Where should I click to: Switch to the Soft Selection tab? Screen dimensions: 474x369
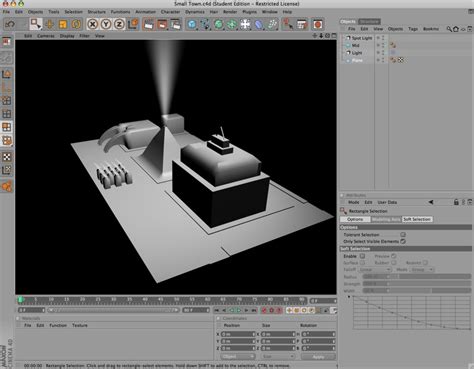click(x=417, y=219)
